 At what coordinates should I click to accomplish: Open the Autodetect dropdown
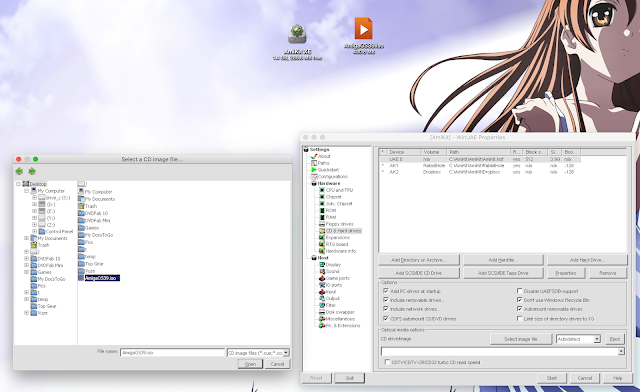[x=597, y=339]
